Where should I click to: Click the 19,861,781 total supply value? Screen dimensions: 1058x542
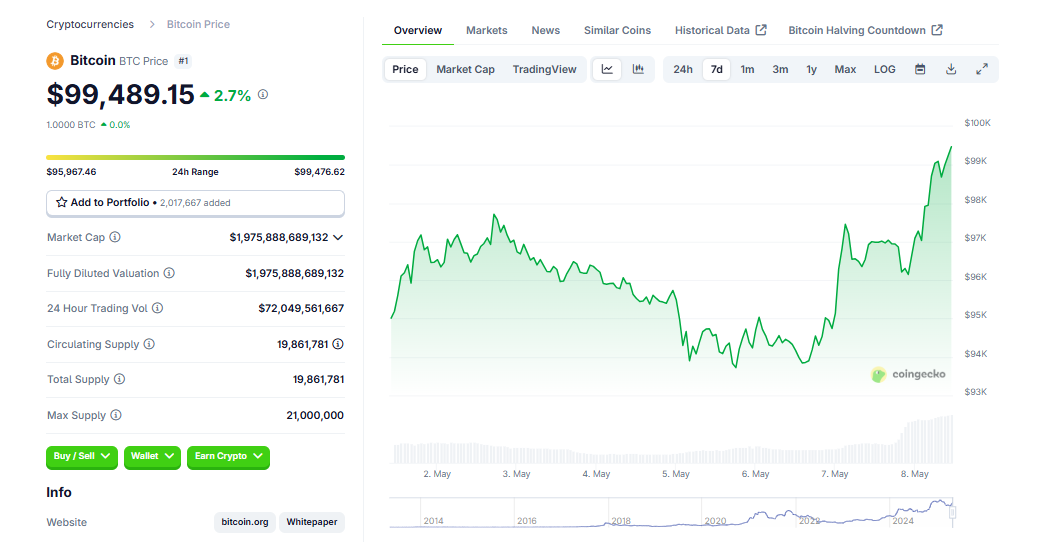tap(318, 379)
